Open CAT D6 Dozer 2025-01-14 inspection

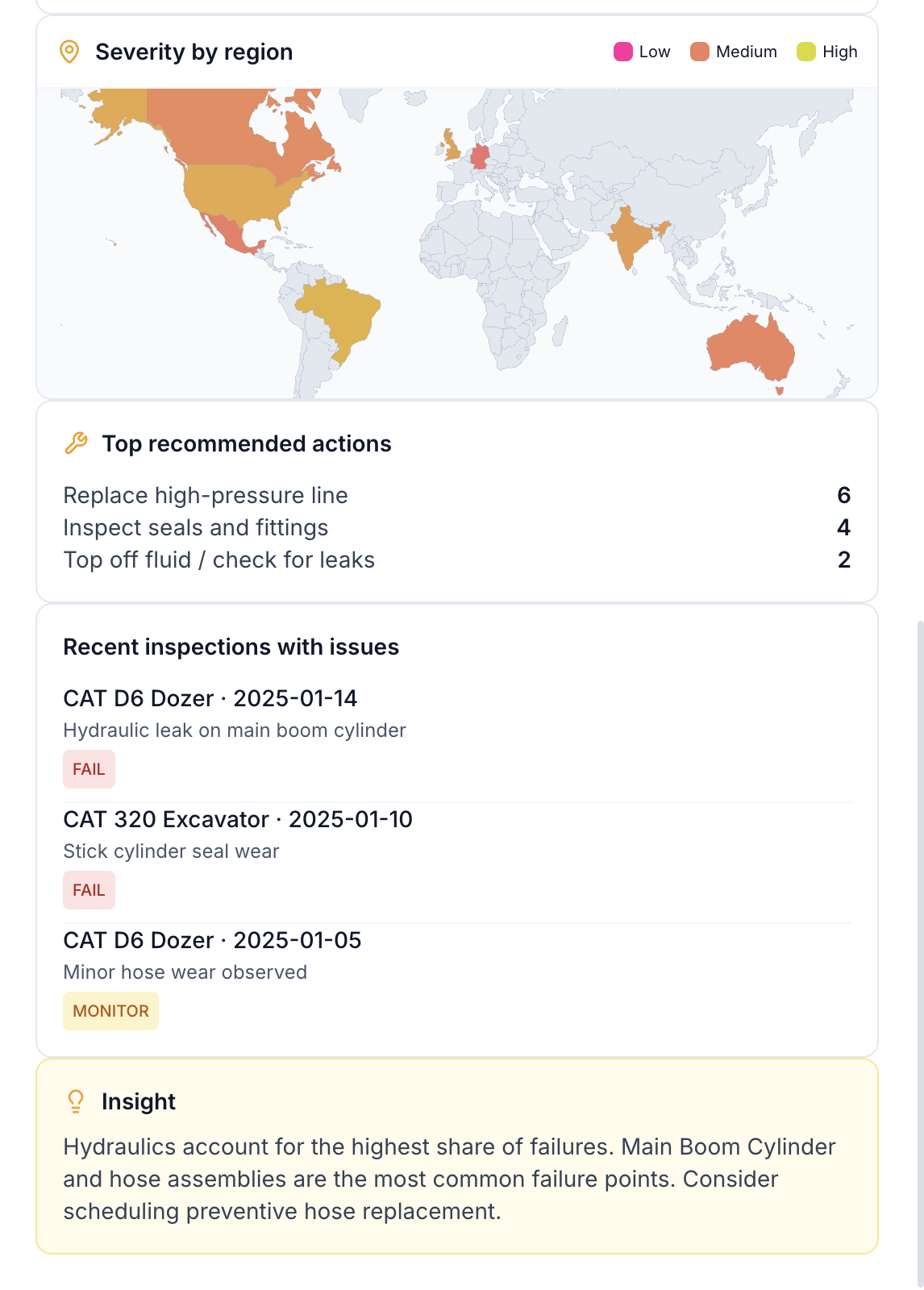210,698
